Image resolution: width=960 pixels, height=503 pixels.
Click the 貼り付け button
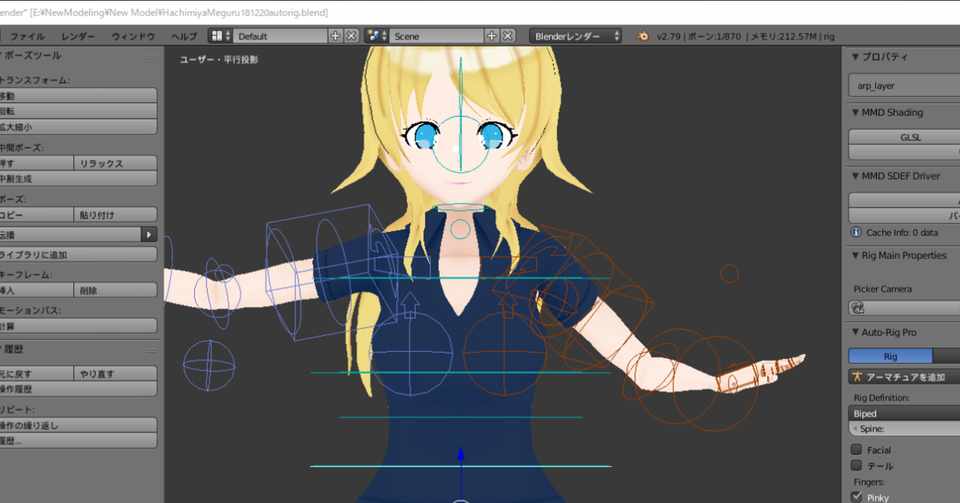pos(115,215)
